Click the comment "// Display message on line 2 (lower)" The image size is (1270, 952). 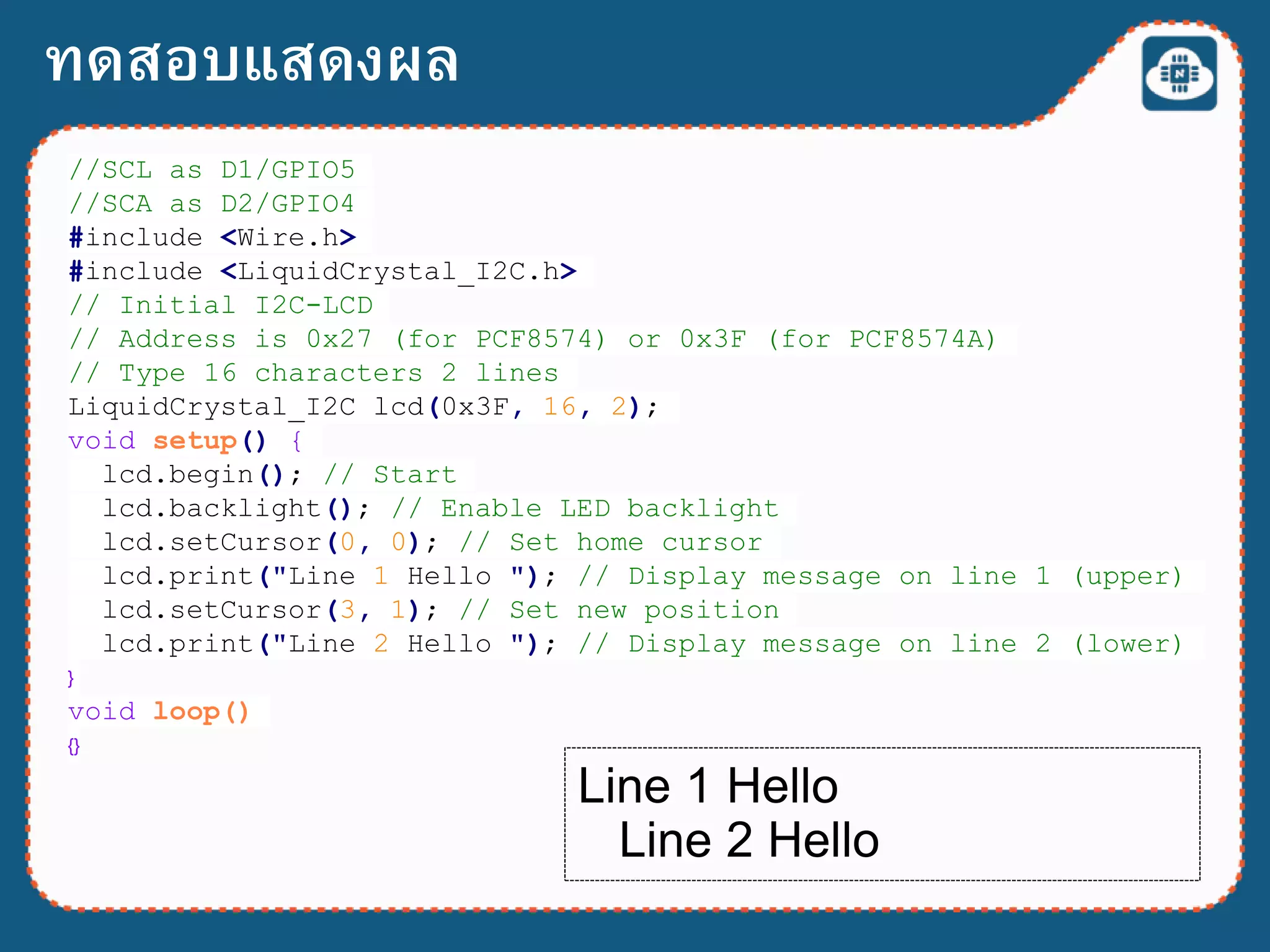[881, 644]
